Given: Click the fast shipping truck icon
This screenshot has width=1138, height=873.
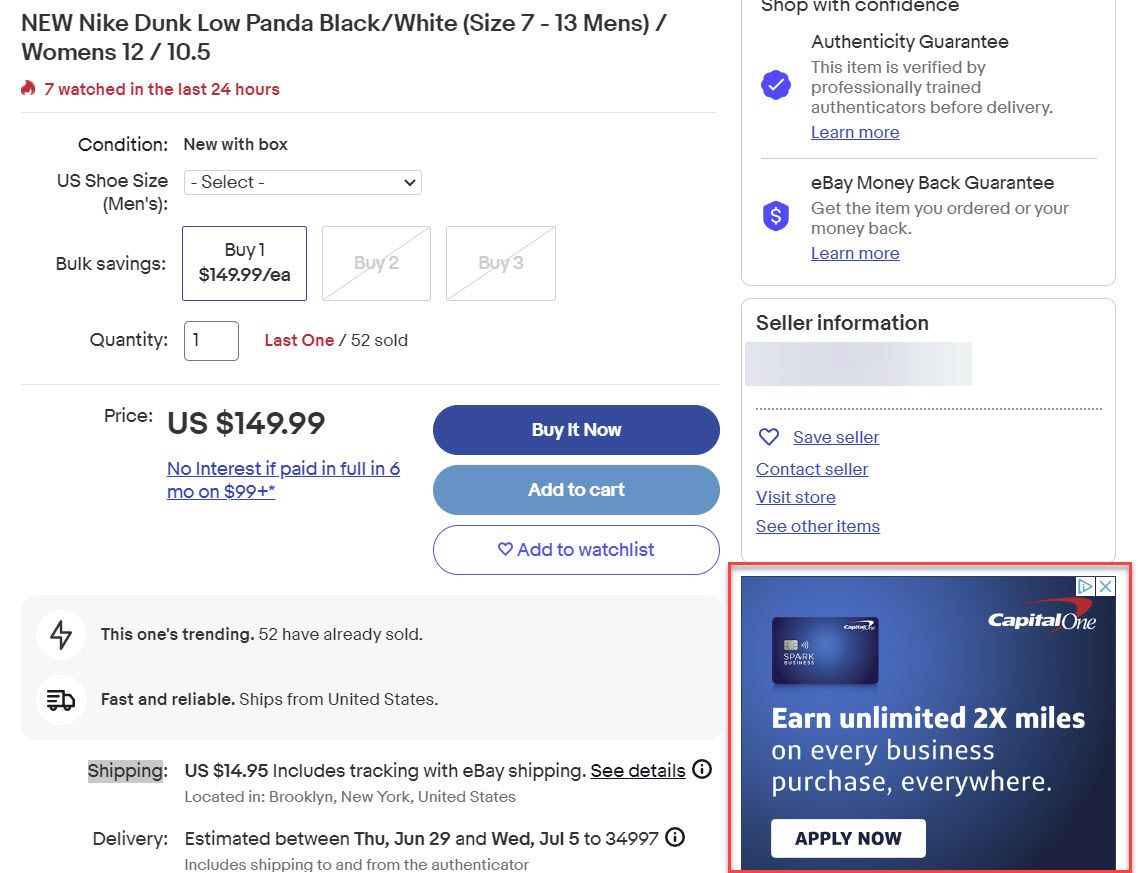Looking at the screenshot, I should coord(61,700).
